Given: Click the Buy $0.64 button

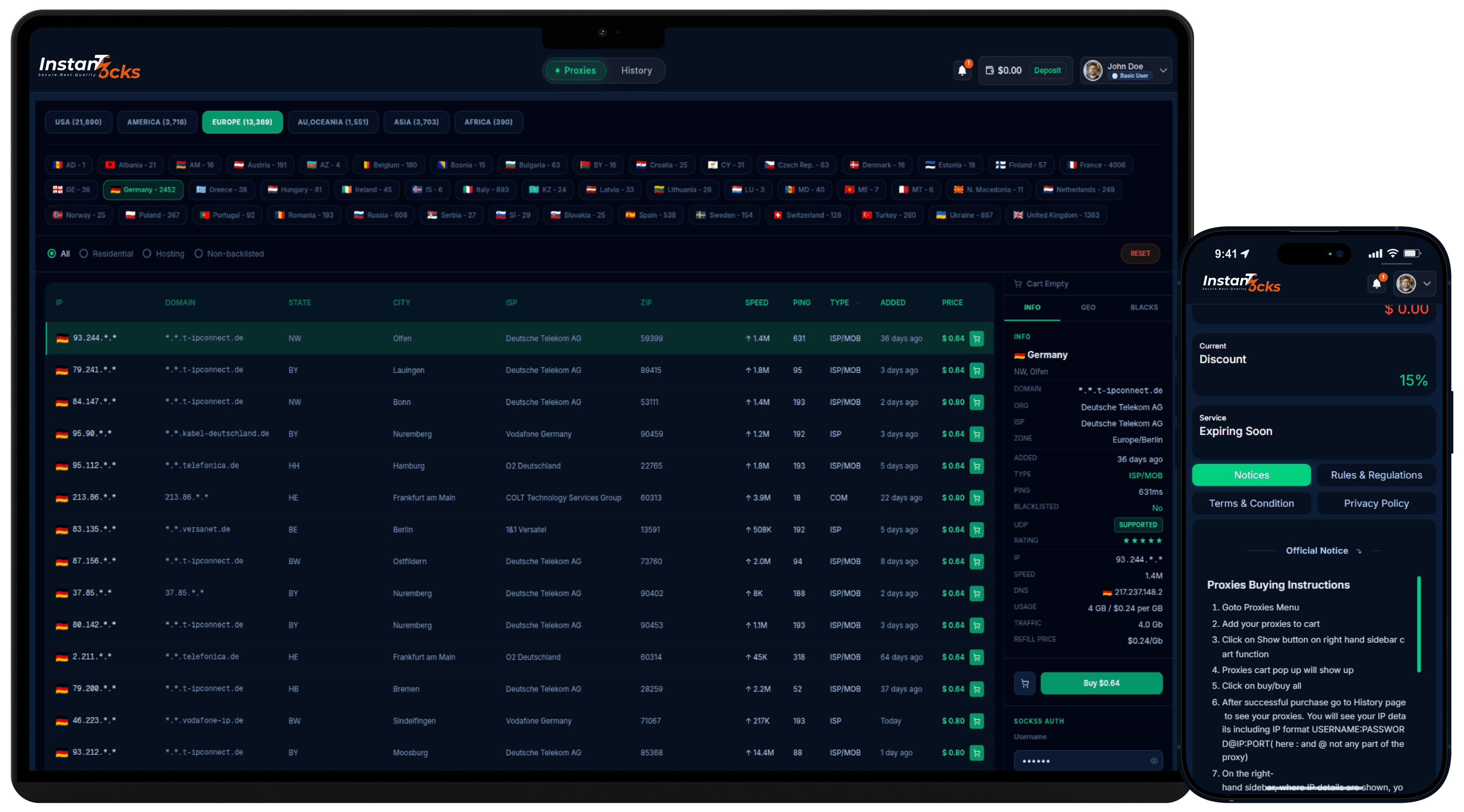Looking at the screenshot, I should point(1101,684).
